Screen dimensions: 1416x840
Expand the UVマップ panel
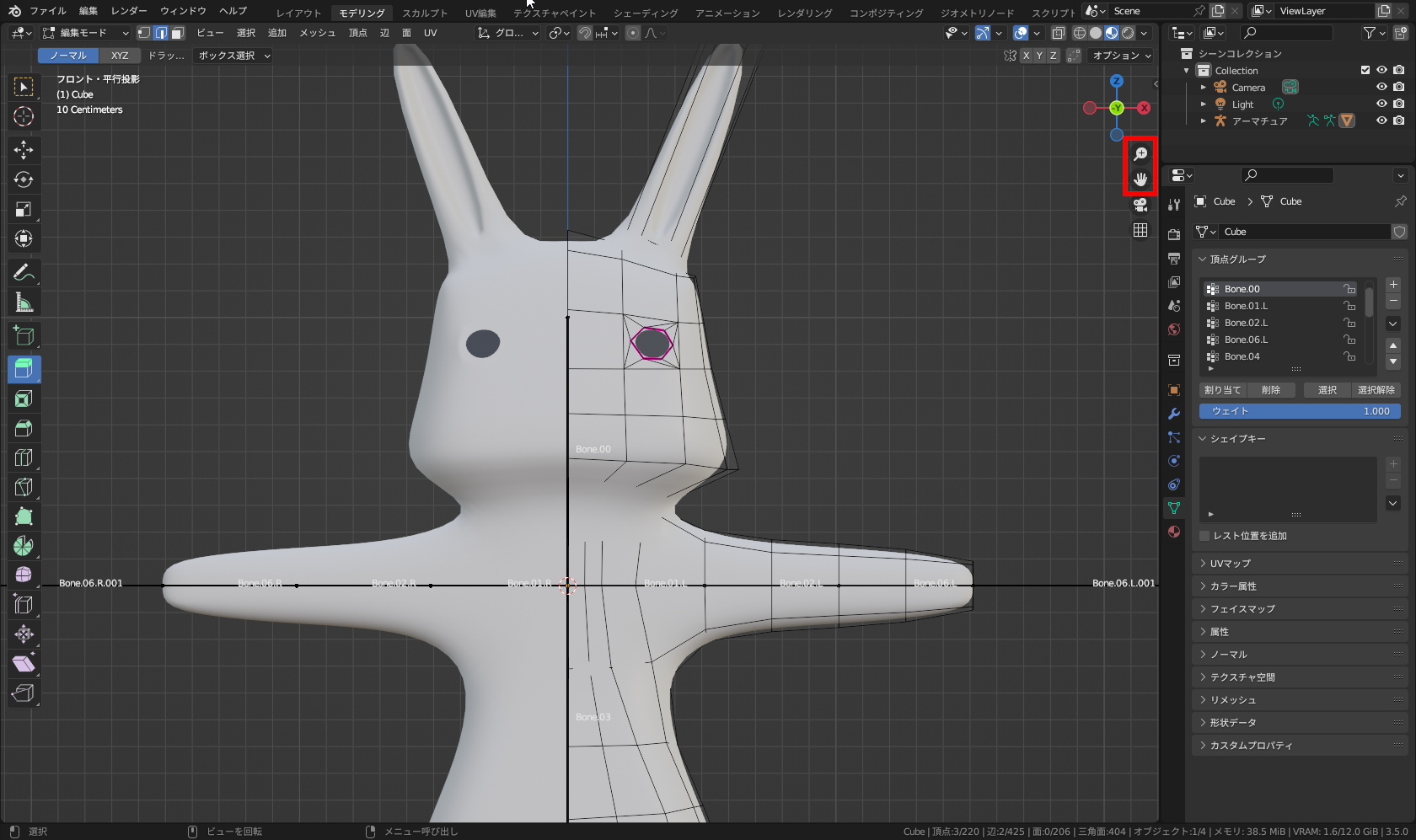(x=1230, y=564)
